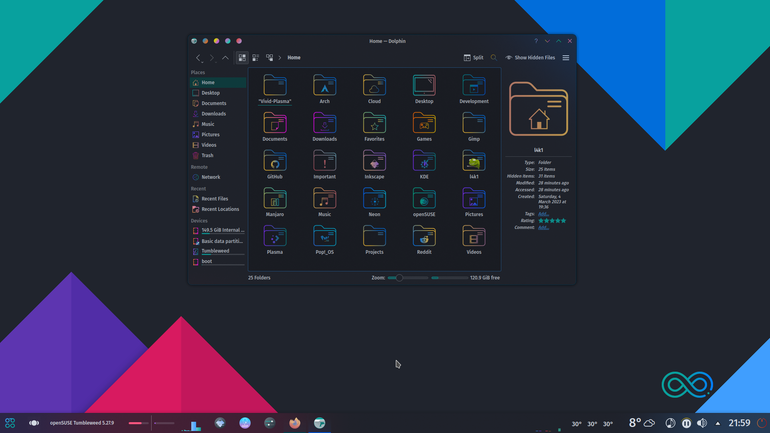Open the weather widget showing 8°
The width and height of the screenshot is (770, 433).
pyautogui.click(x=642, y=423)
